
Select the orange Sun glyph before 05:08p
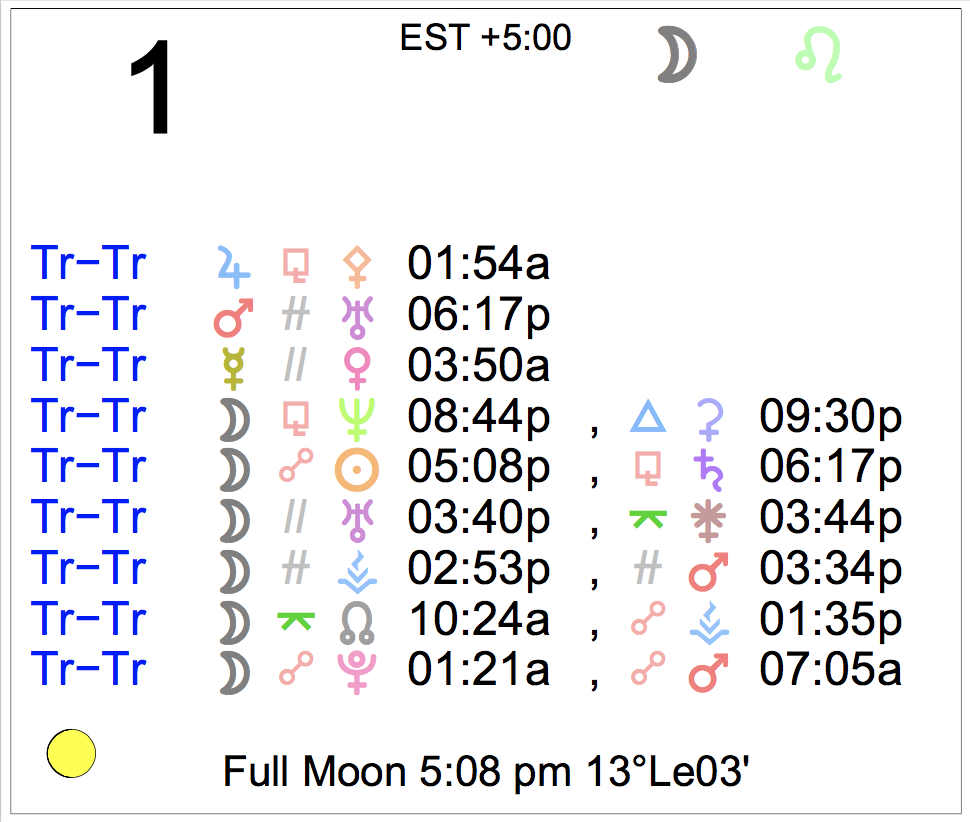pyautogui.click(x=357, y=469)
